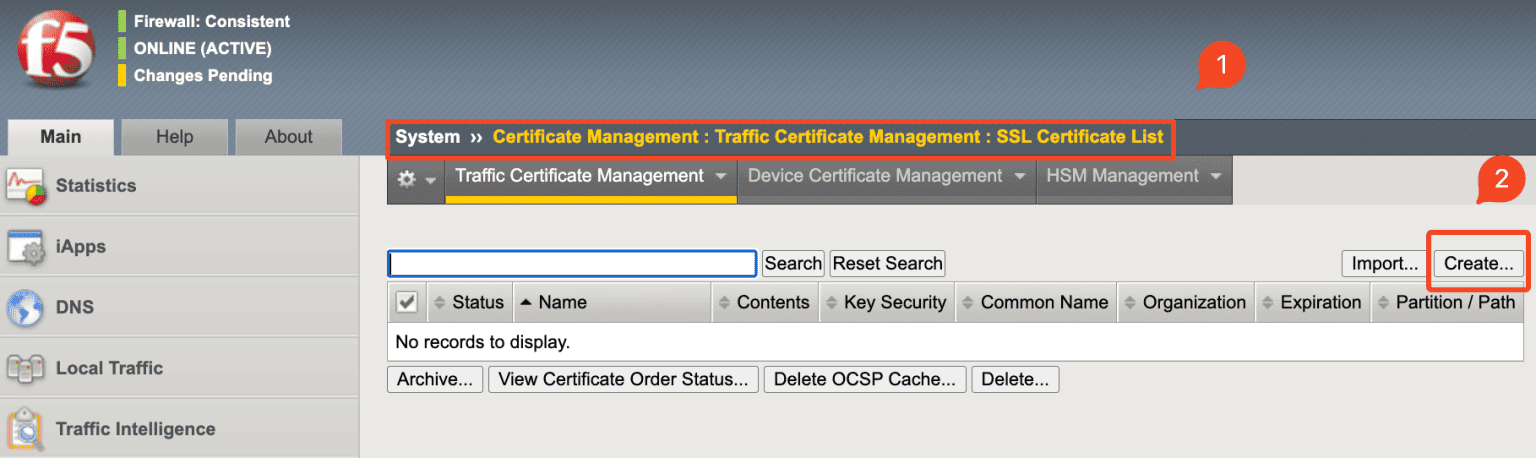Sort by Expiration column arrows
1536x458 pixels.
pos(1268,303)
